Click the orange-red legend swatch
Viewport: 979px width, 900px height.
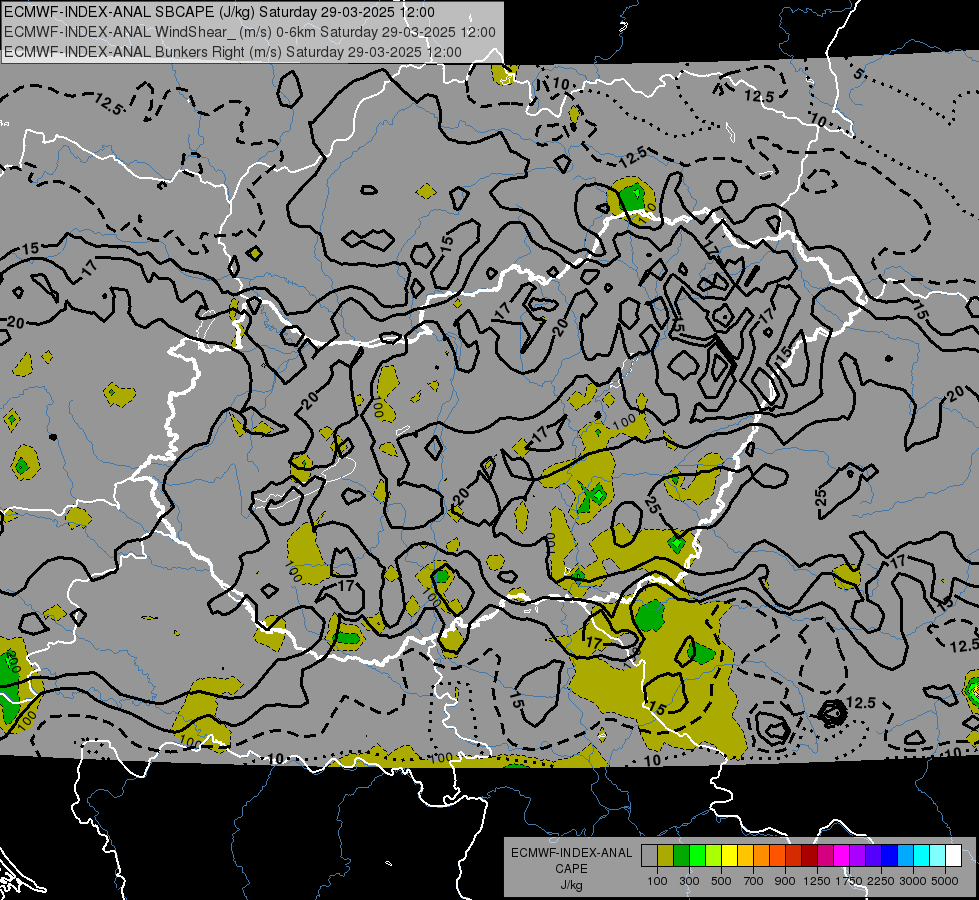tap(777, 856)
